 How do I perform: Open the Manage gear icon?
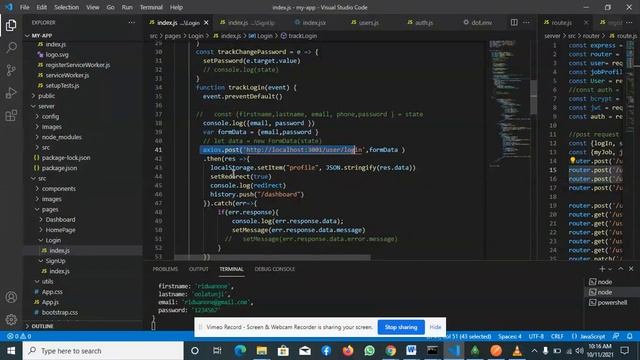11,319
